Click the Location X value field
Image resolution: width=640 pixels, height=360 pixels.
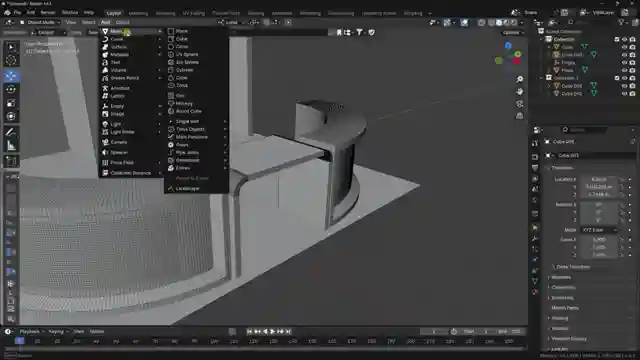click(599, 179)
